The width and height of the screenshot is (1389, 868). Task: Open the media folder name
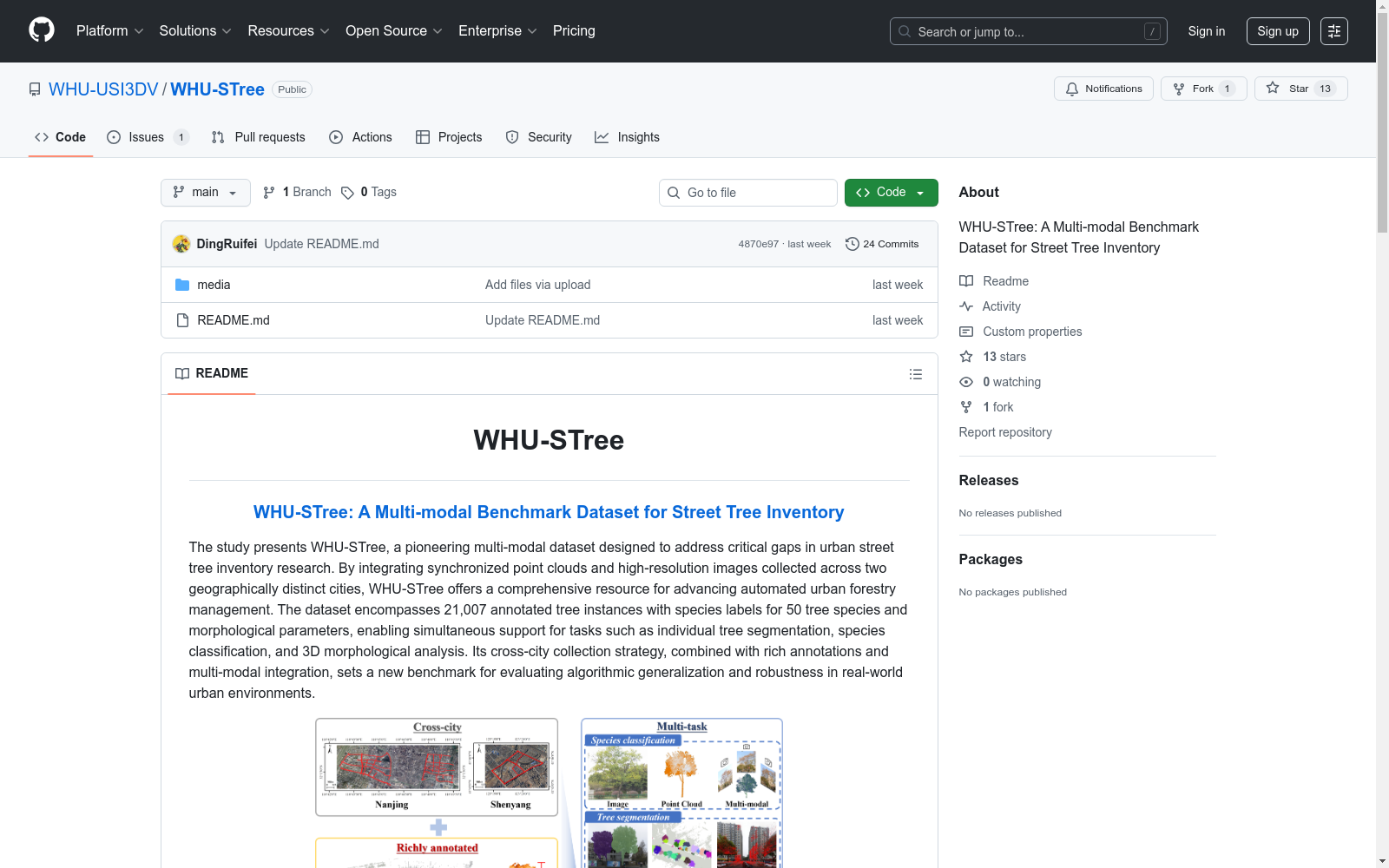pos(214,285)
